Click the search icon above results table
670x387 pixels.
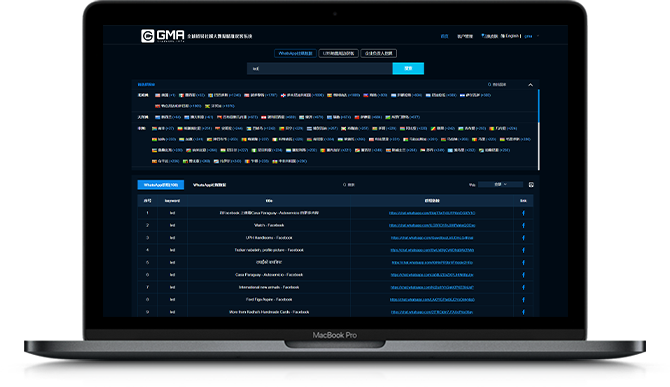tap(344, 185)
